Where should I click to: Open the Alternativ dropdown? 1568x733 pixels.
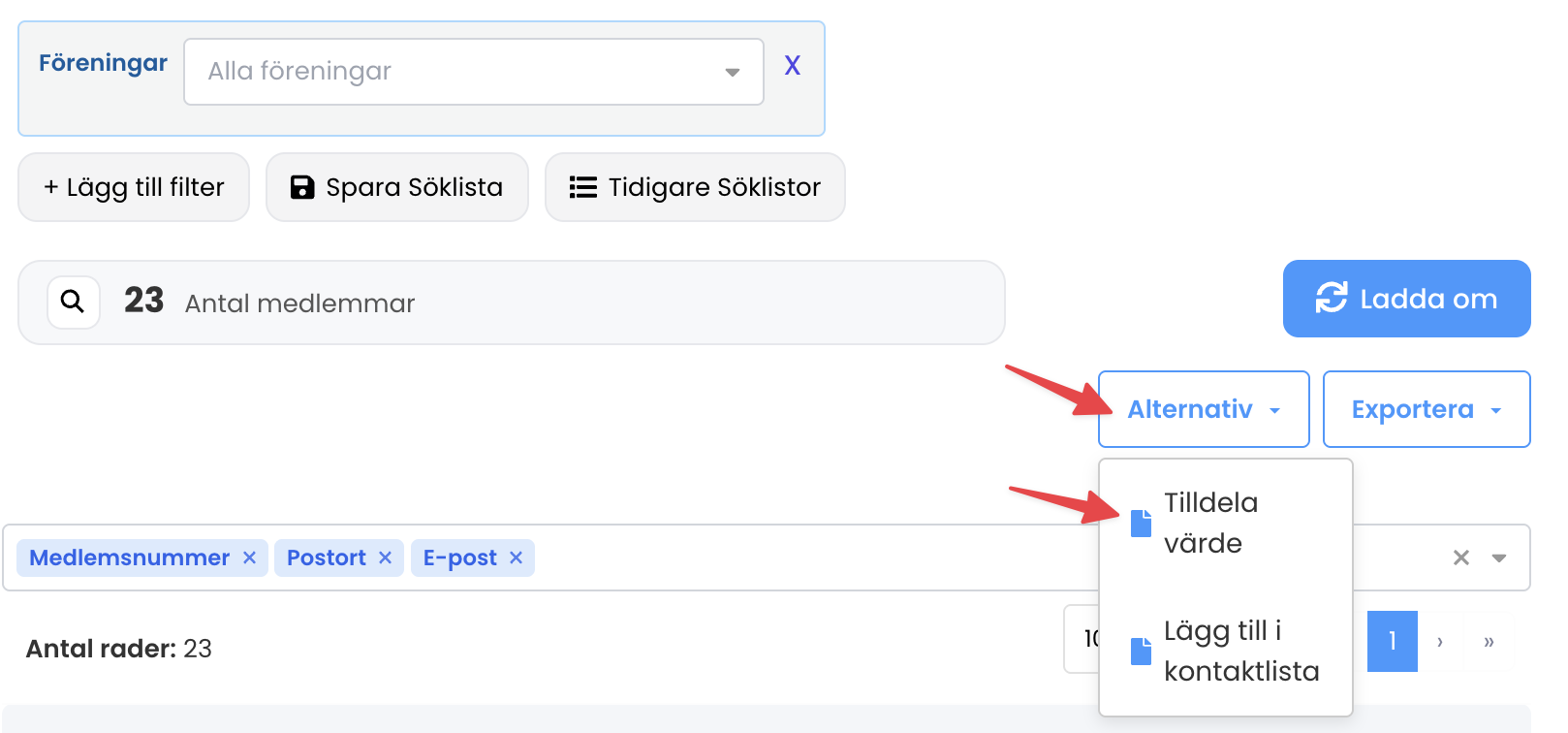[x=1203, y=408]
